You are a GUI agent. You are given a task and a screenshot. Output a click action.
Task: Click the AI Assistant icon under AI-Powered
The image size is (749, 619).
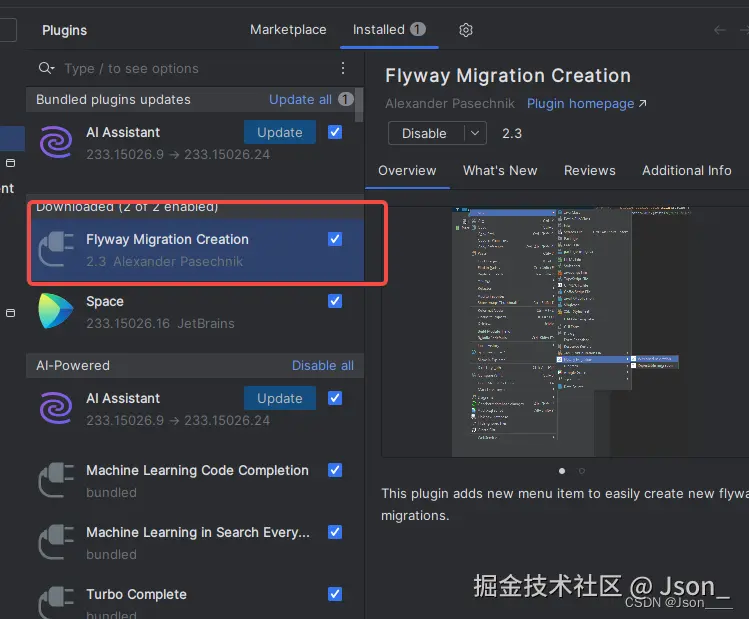tap(56, 408)
